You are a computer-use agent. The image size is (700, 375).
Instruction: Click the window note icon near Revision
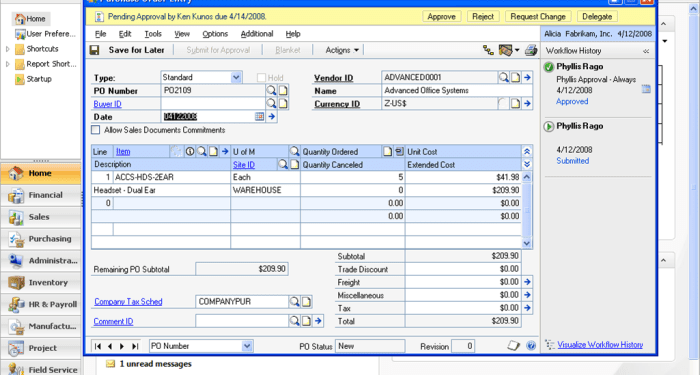pyautogui.click(x=514, y=346)
